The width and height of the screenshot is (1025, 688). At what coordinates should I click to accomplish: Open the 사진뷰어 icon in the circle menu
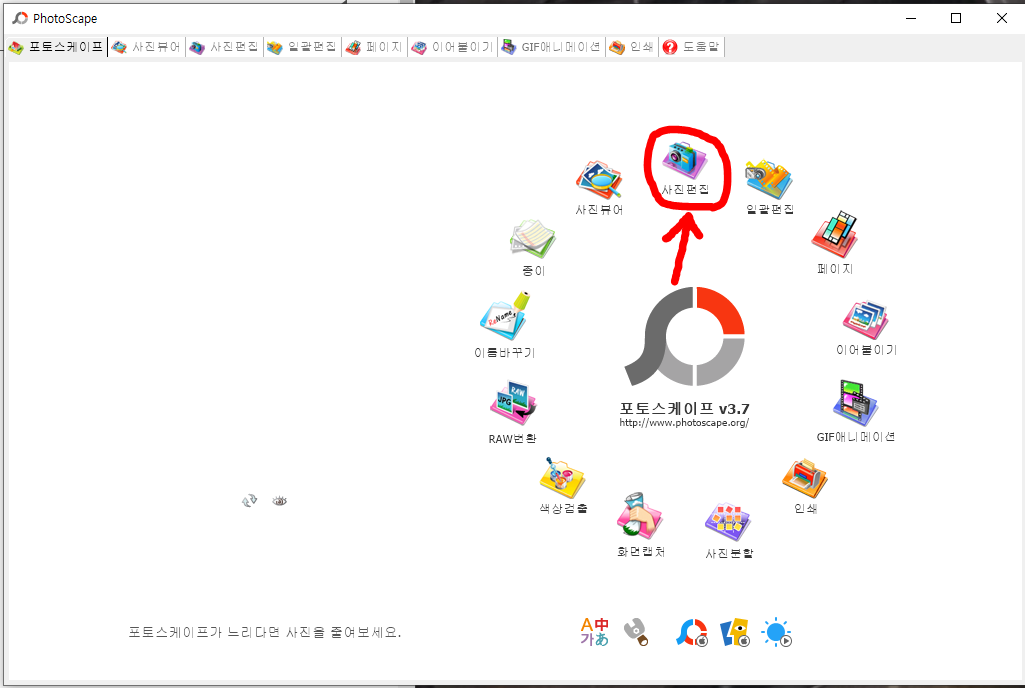click(x=599, y=181)
